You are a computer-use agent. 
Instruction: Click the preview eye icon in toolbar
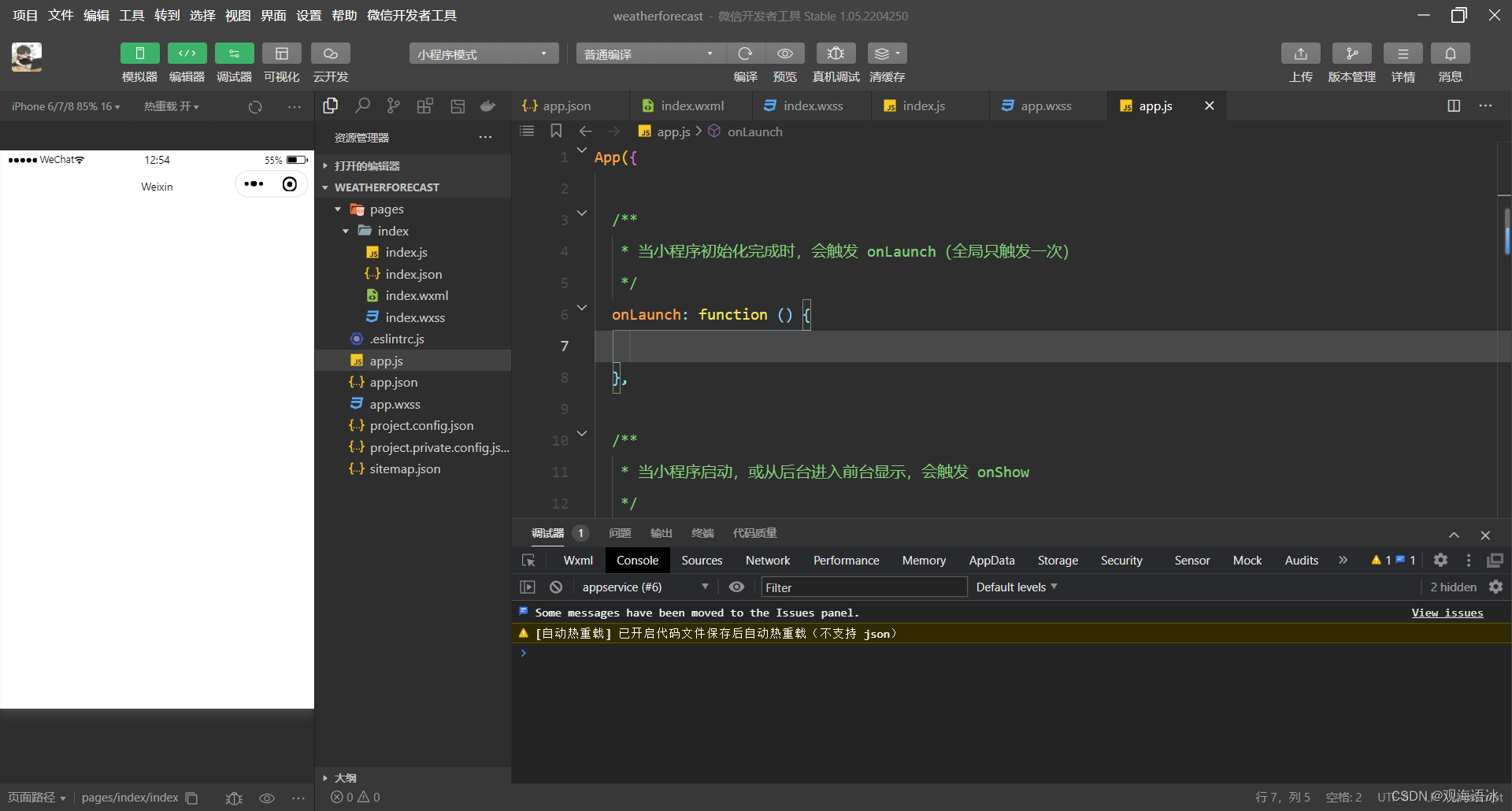pyautogui.click(x=785, y=54)
